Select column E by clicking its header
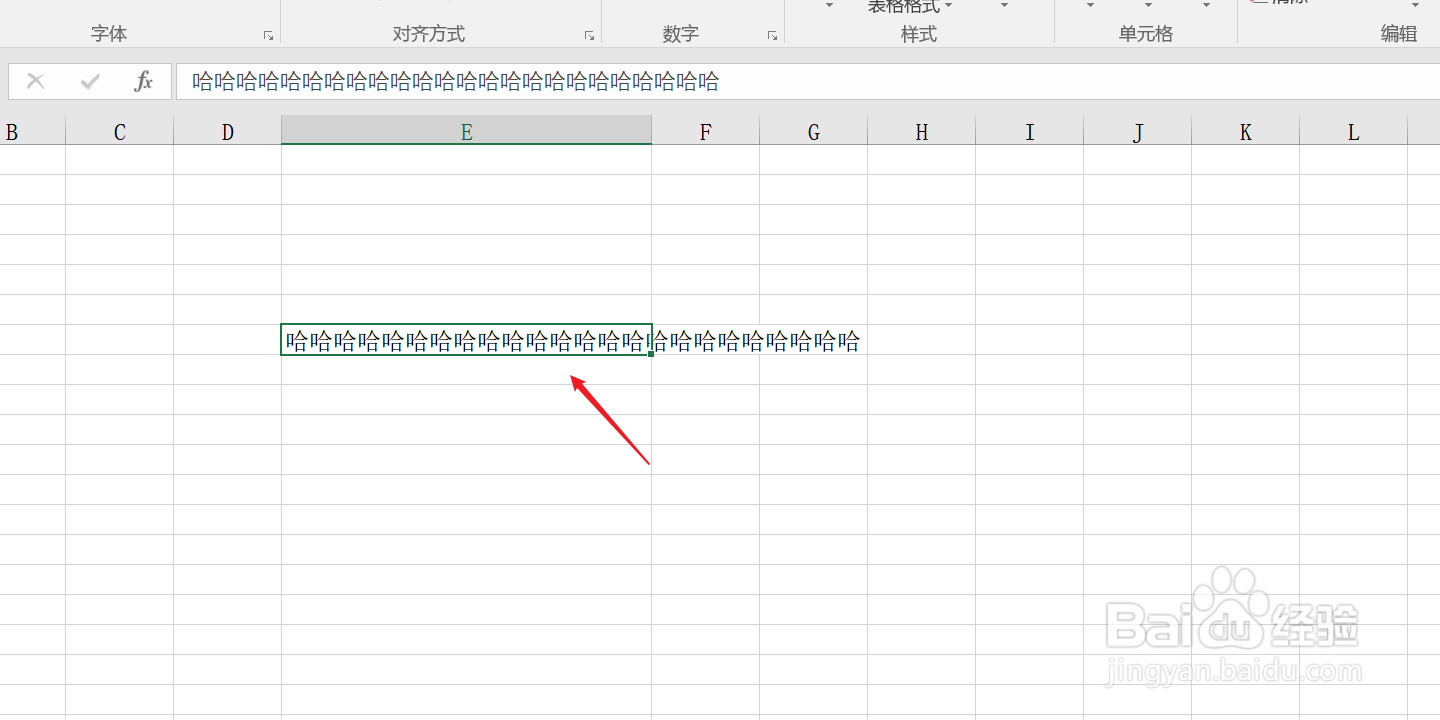Image resolution: width=1440 pixels, height=720 pixels. point(465,131)
